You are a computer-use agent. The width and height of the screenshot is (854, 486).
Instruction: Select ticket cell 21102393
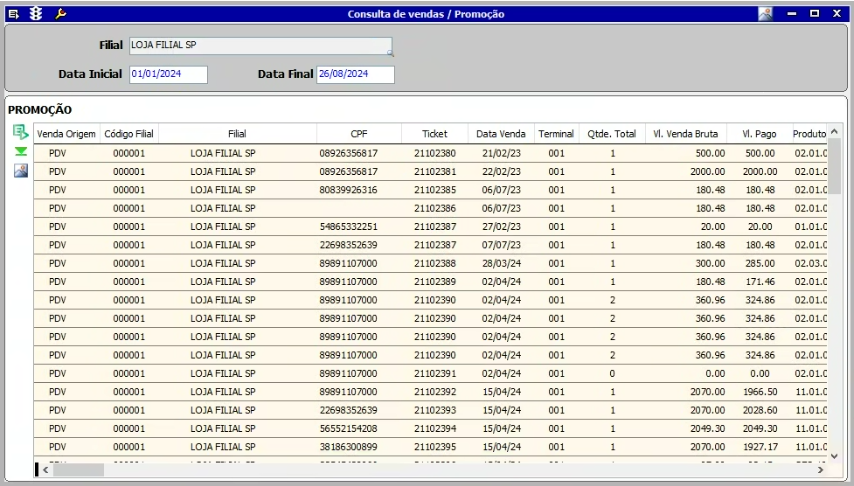[x=435, y=410]
